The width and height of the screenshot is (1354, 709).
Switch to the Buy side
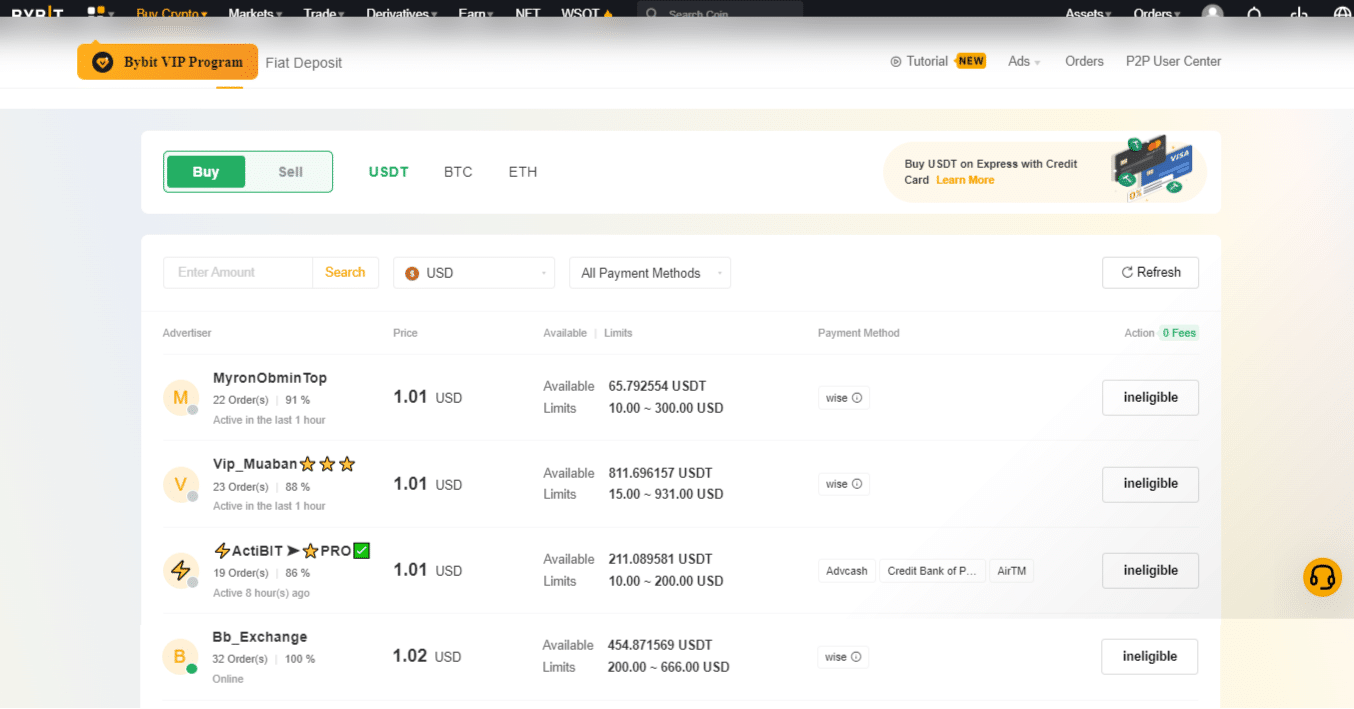tap(206, 172)
